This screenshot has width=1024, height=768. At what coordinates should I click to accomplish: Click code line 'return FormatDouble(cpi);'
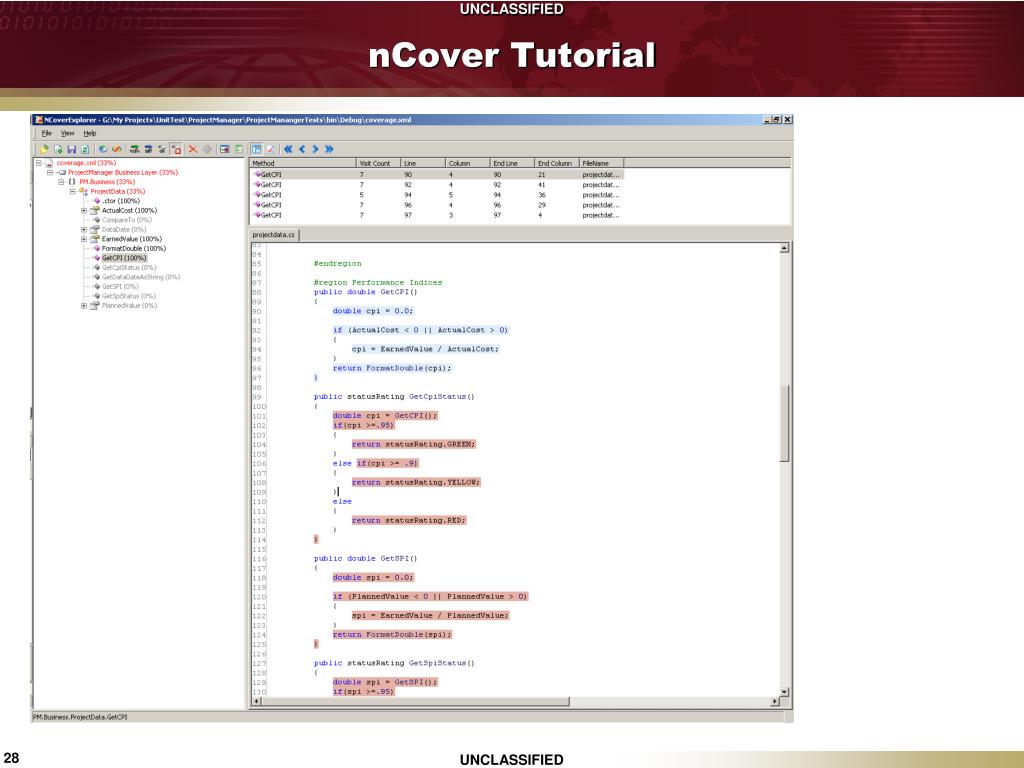click(x=392, y=368)
